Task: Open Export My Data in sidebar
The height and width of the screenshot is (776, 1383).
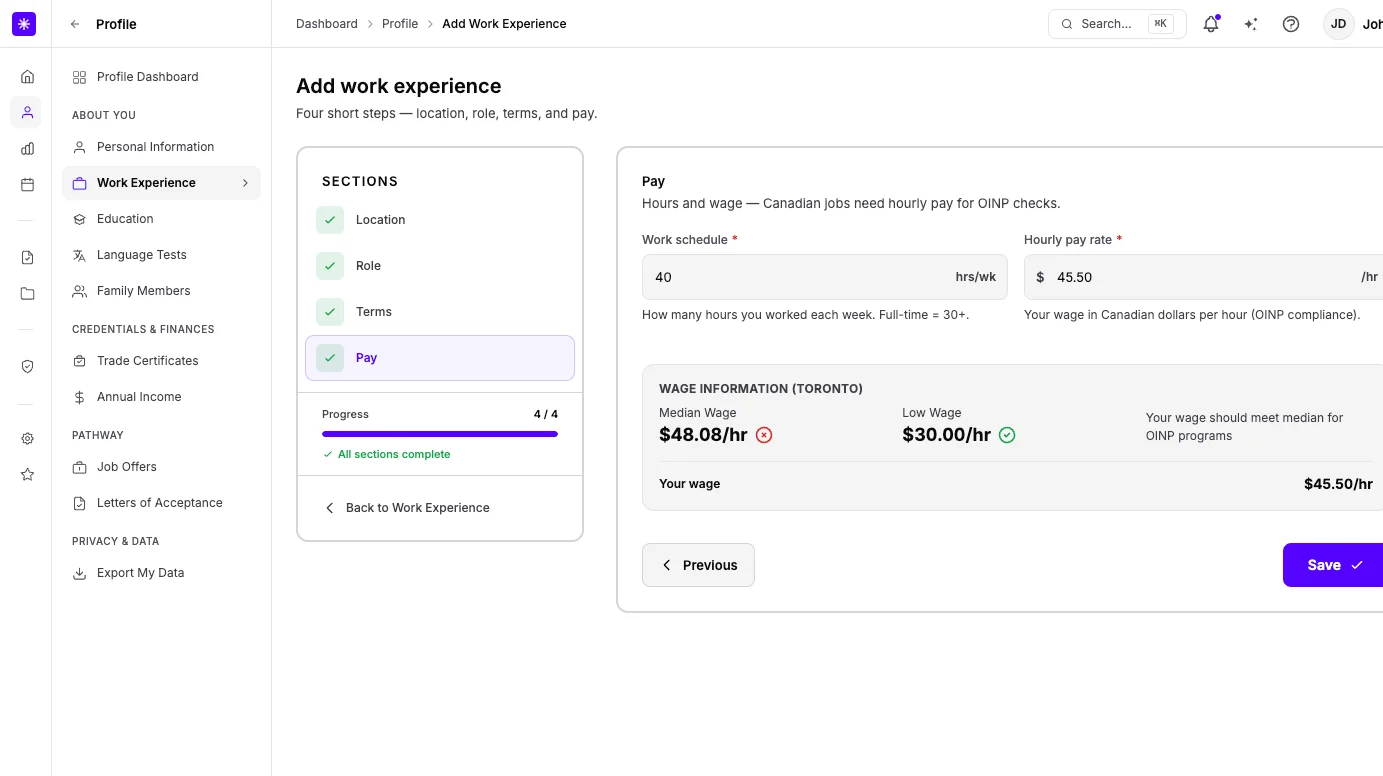Action: tap(161, 573)
